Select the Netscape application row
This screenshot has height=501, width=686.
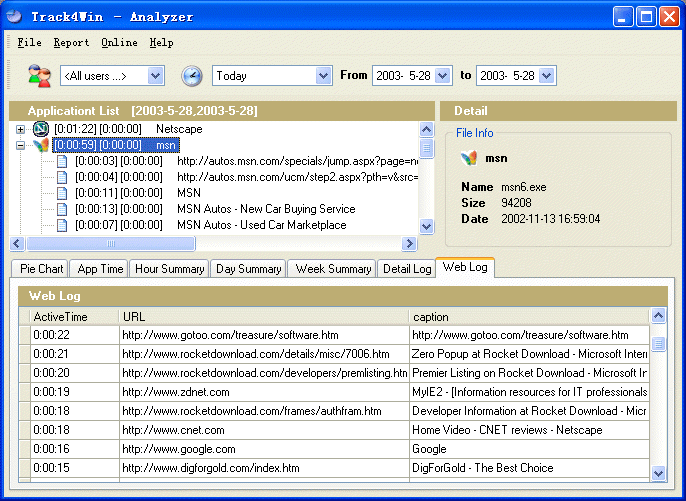pyautogui.click(x=128, y=129)
